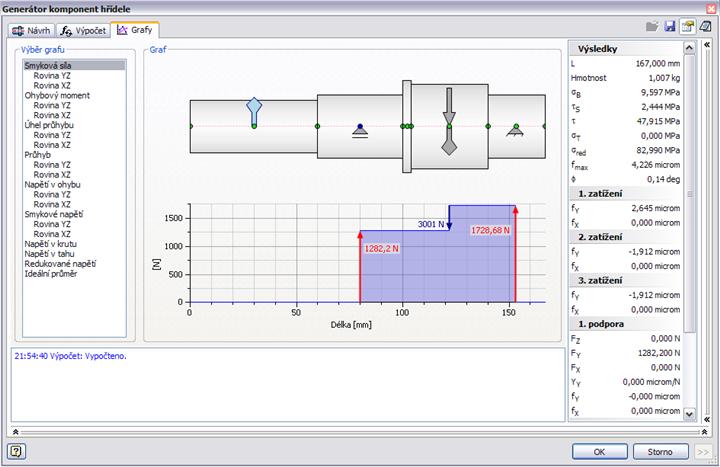
Task: Select Ideální průměr graph entry
Action: pyautogui.click(x=51, y=274)
